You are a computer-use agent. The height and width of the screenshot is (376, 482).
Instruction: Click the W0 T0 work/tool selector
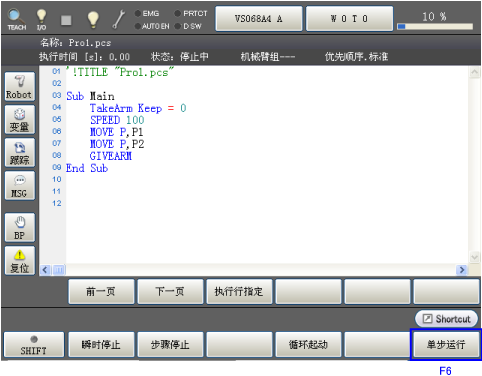coord(349,19)
